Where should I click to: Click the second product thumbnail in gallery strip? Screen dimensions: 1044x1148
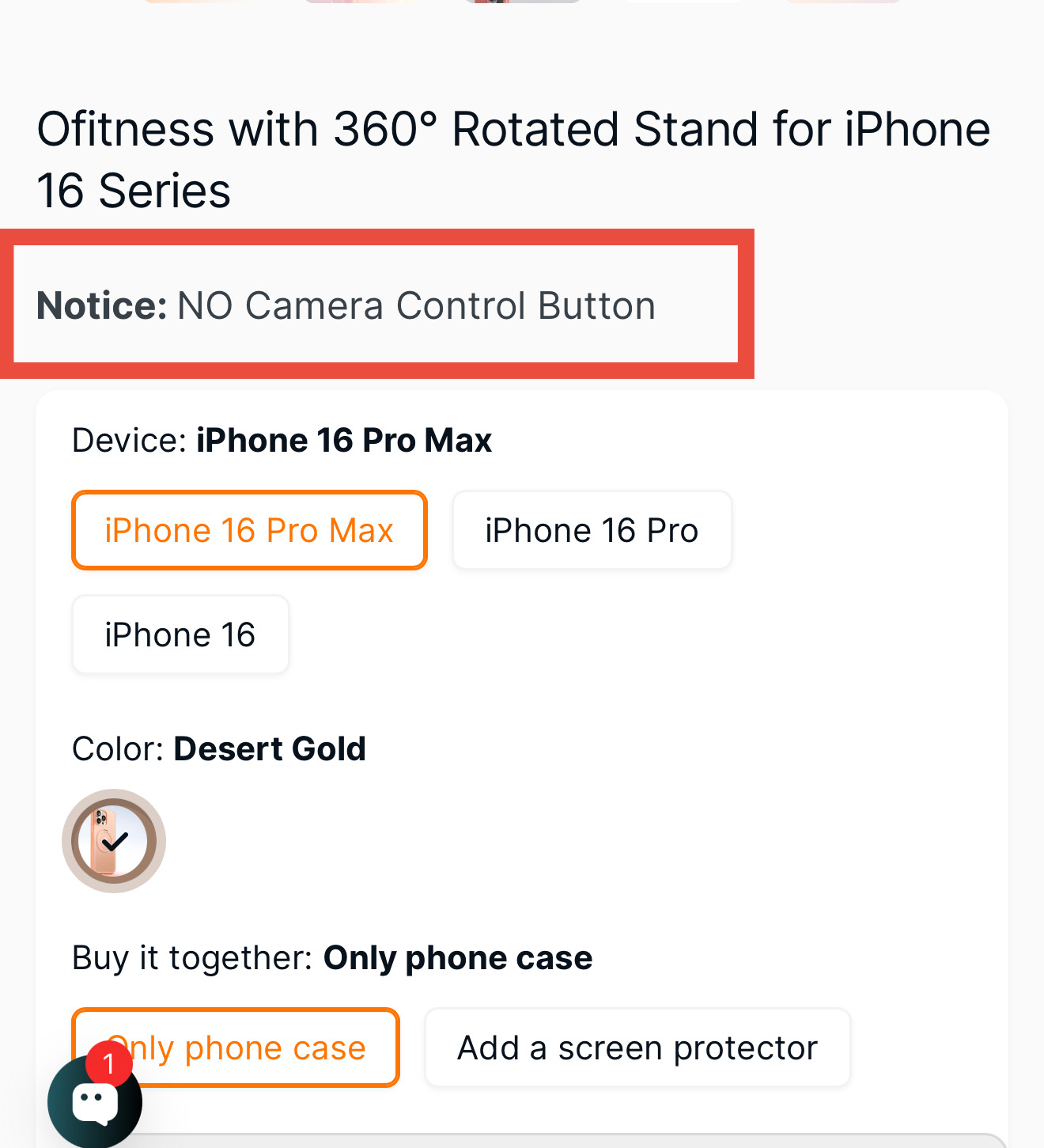[x=362, y=2]
